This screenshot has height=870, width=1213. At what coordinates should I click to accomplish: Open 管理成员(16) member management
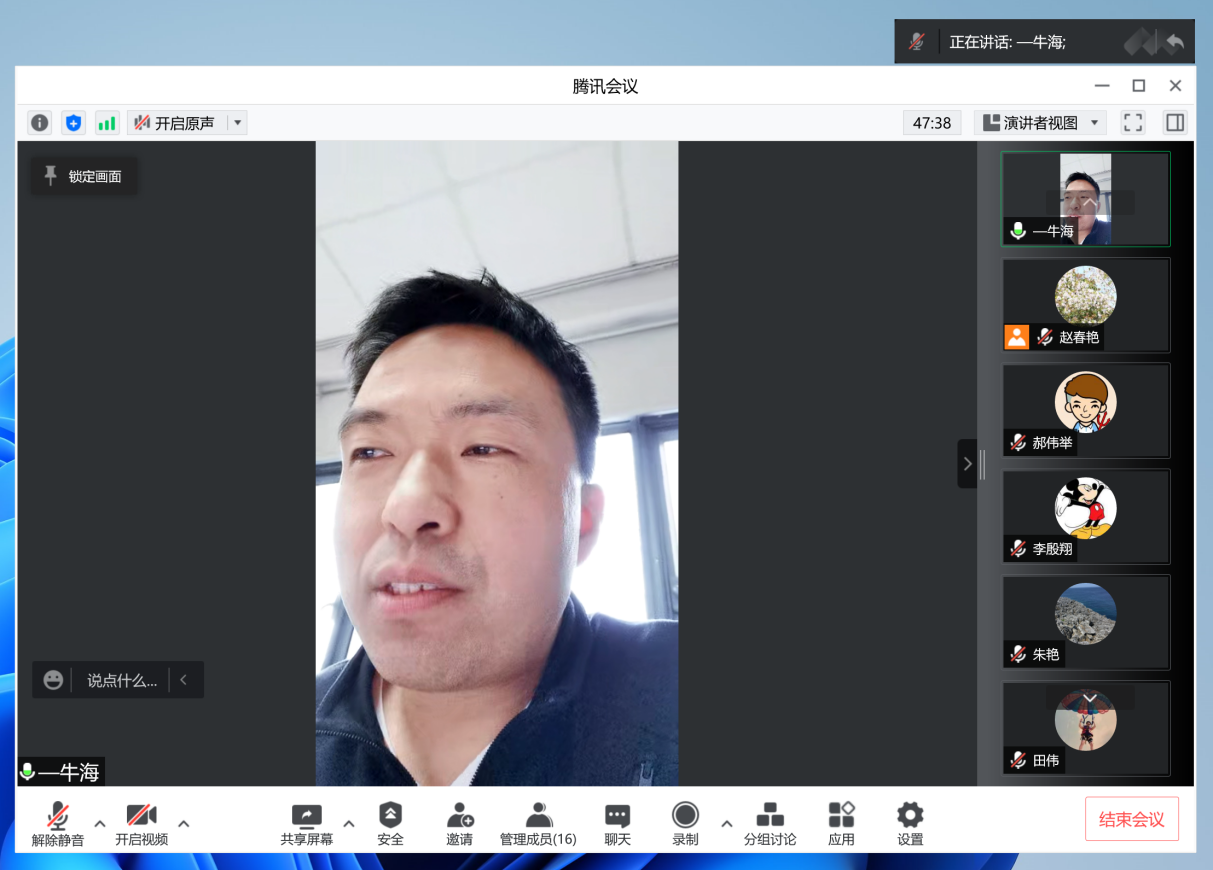[538, 824]
